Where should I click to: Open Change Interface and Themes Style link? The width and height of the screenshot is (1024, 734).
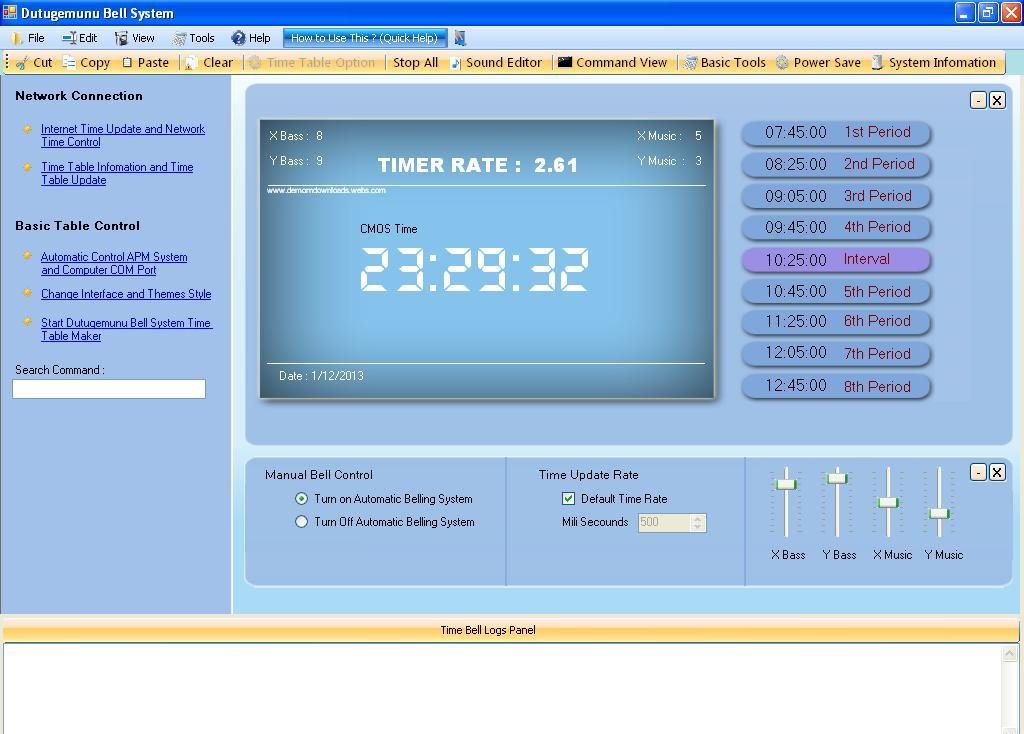[126, 294]
